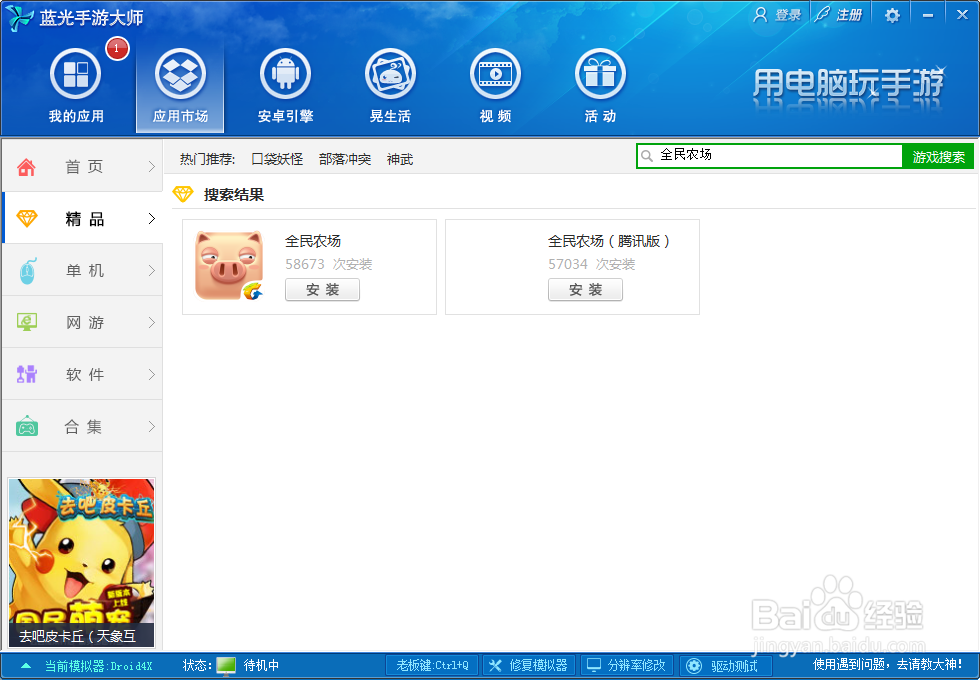Expand the 网游 chevron
Screen dimensions: 980x680
pos(151,322)
